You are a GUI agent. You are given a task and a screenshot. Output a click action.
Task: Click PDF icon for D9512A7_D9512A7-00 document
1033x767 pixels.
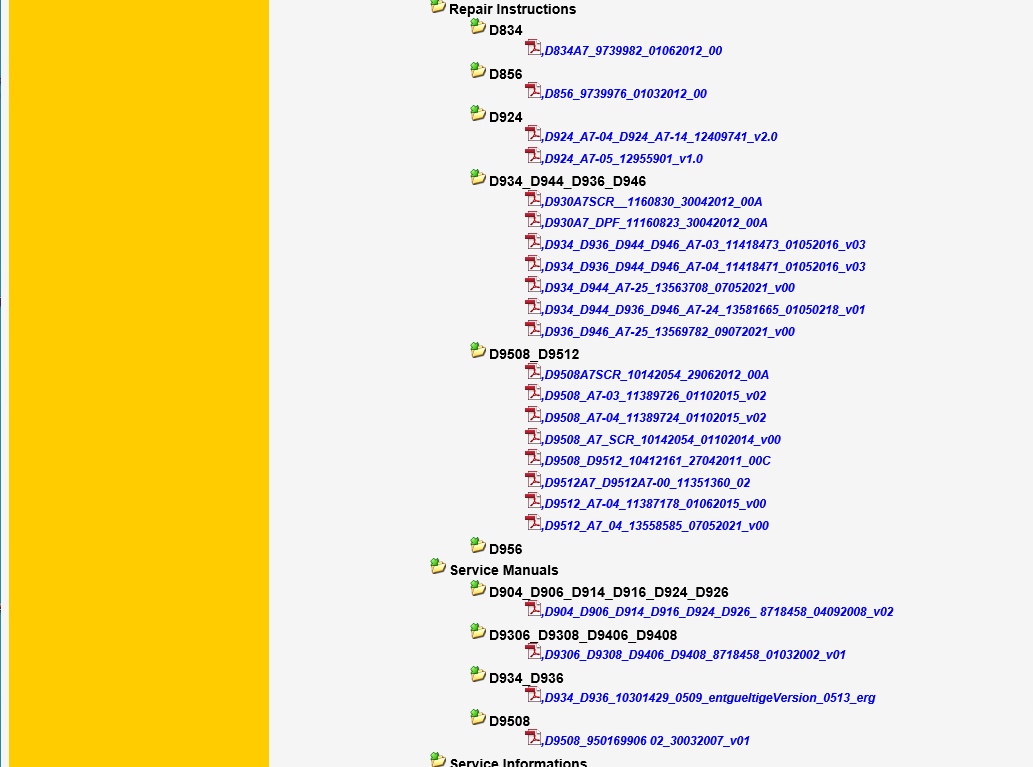coord(533,480)
